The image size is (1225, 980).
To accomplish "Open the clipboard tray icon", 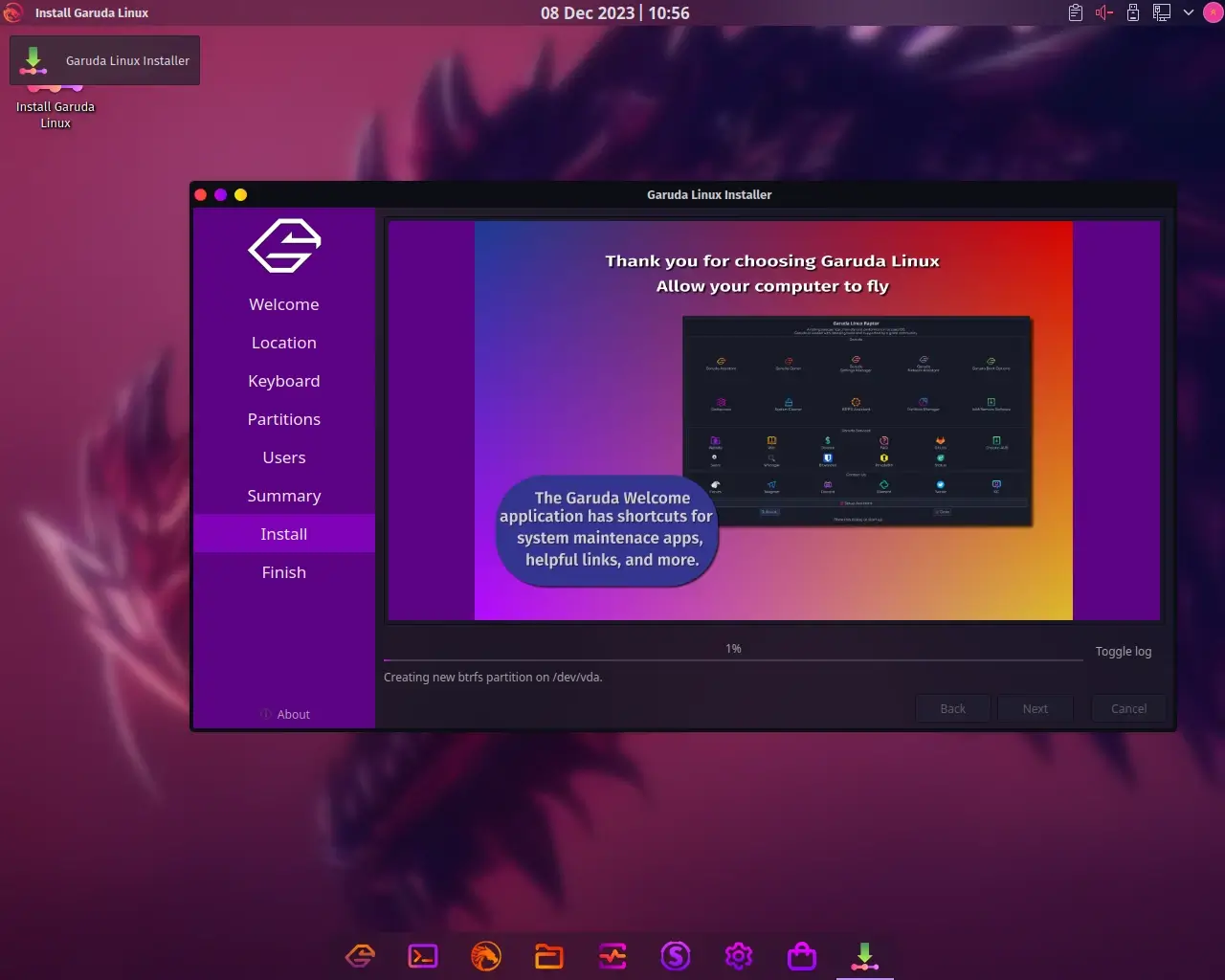I will pos(1076,12).
